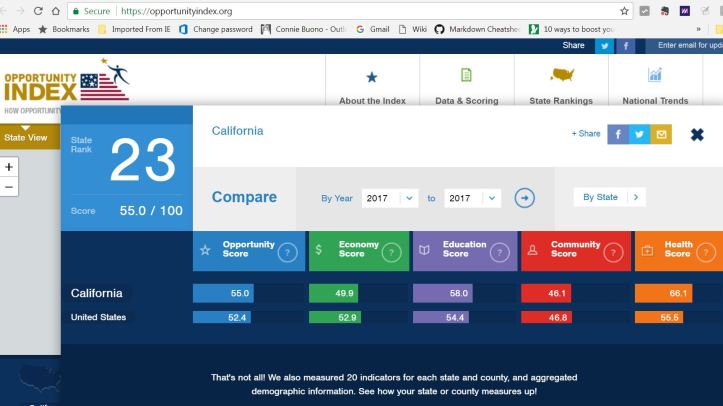Screen dimensions: 723x406
Task: Share California via Twitter panel icon
Action: [x=639, y=134]
